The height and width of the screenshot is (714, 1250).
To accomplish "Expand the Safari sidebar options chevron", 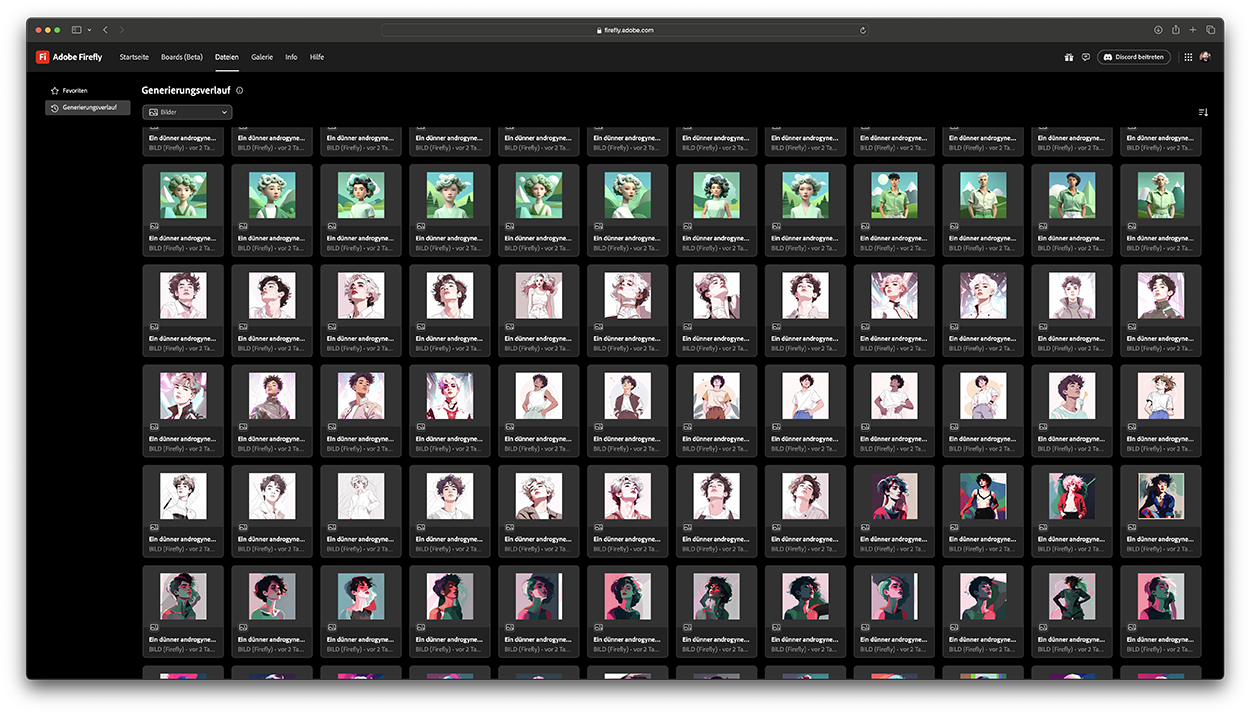I will pos(89,30).
